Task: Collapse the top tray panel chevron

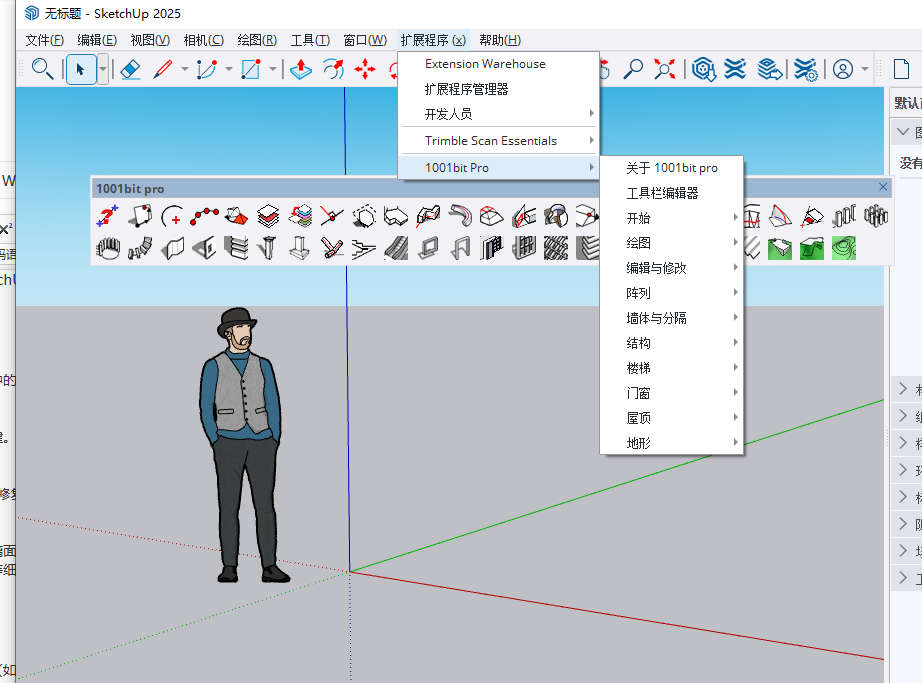Action: [903, 132]
